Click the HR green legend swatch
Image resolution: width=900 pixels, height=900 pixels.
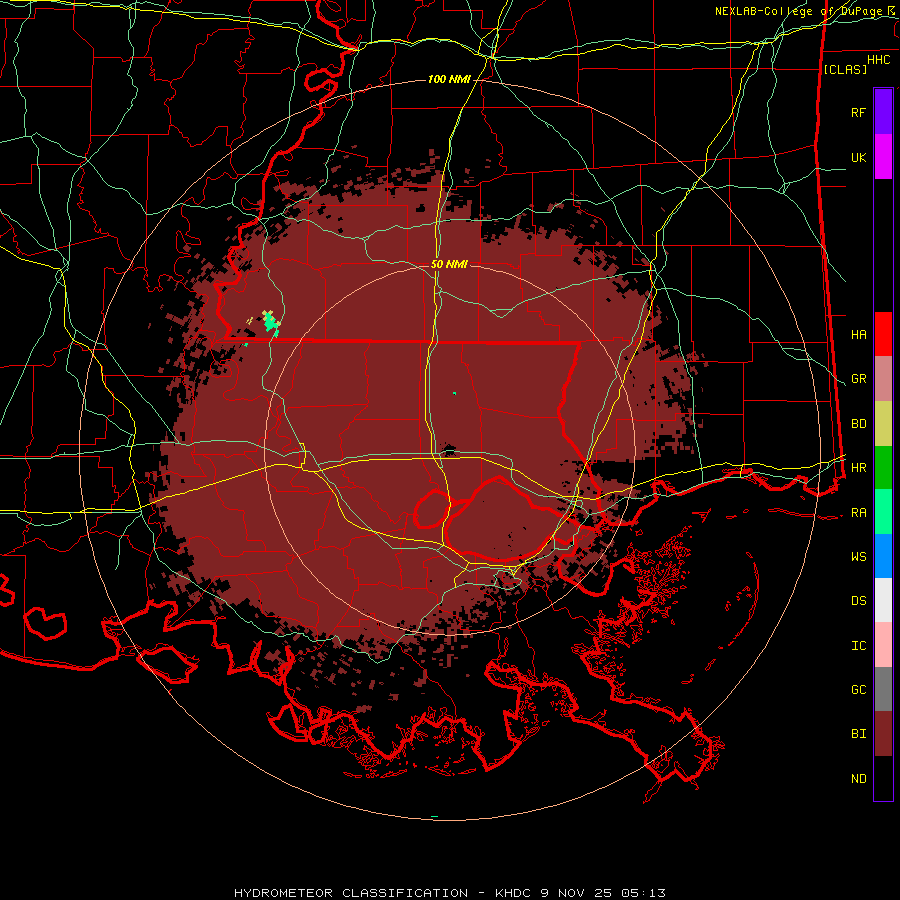click(883, 468)
